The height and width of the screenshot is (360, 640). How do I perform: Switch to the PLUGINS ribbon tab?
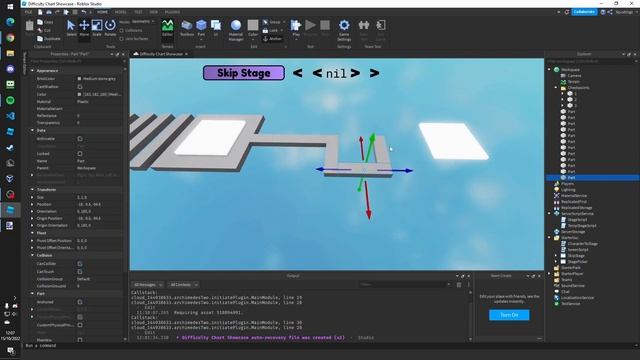tap(172, 12)
